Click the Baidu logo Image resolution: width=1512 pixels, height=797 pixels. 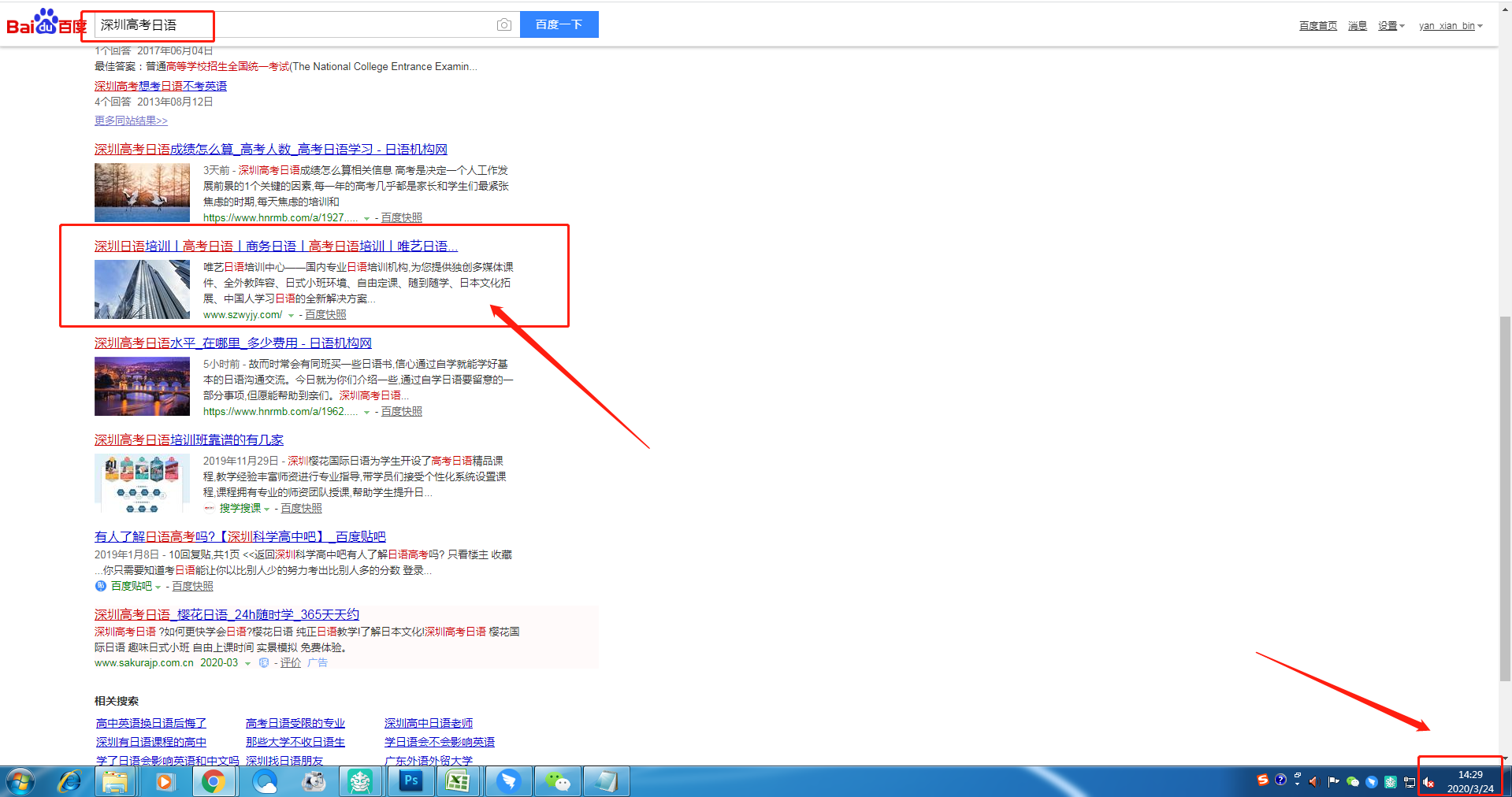[46, 23]
